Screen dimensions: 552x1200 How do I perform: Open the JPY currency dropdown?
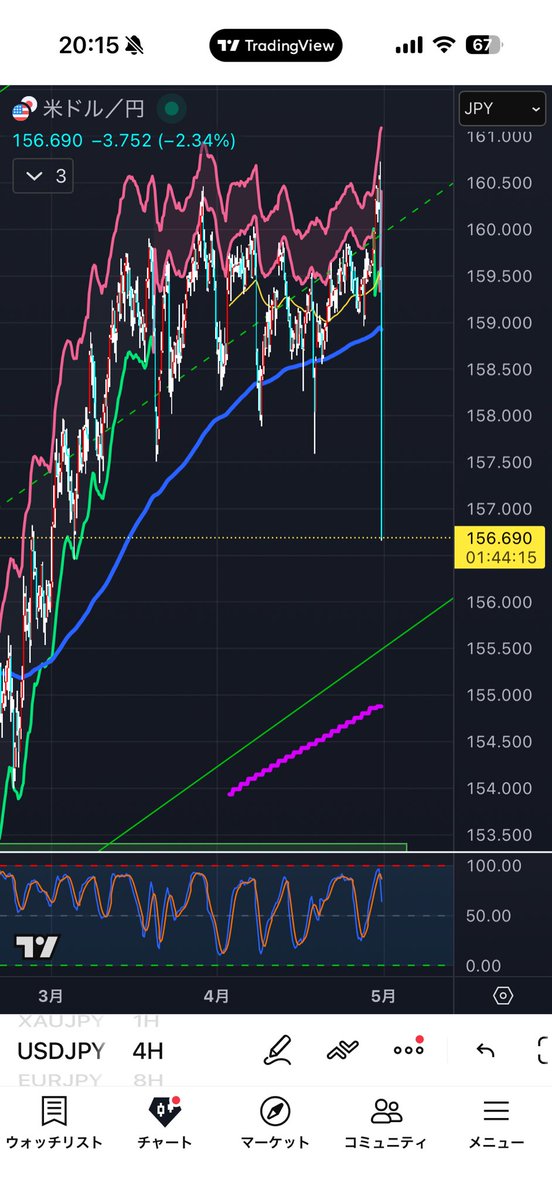coord(501,109)
